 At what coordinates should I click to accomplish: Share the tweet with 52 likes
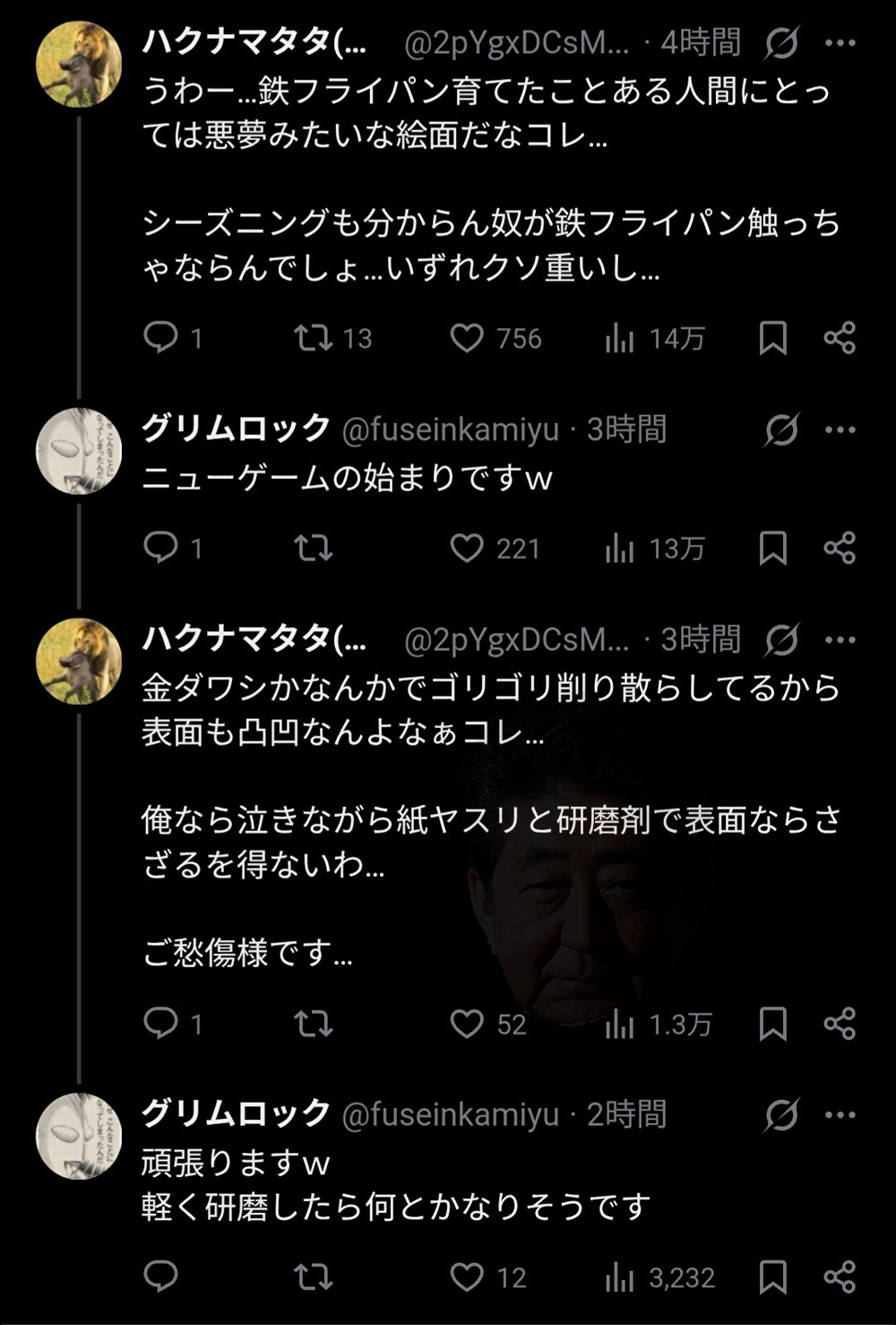840,1023
